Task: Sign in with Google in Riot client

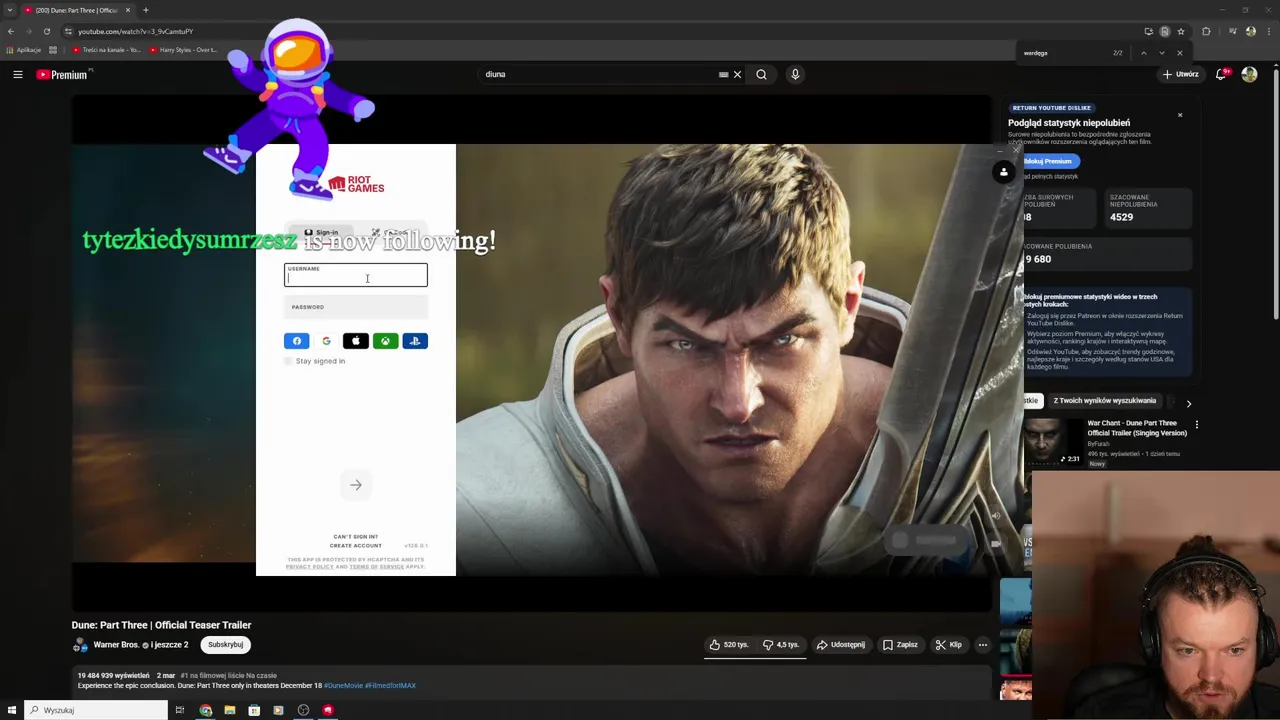Action: (x=326, y=341)
